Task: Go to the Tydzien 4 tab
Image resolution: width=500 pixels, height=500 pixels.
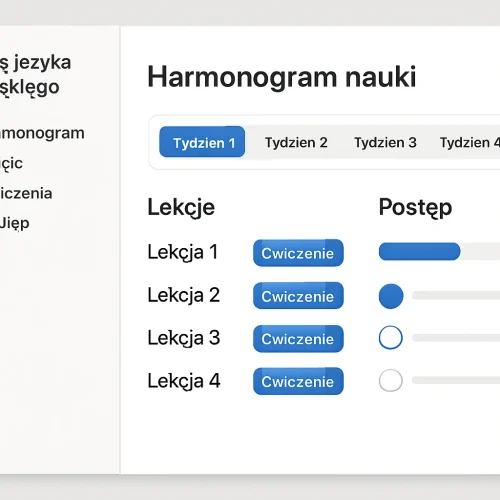Action: (x=470, y=143)
